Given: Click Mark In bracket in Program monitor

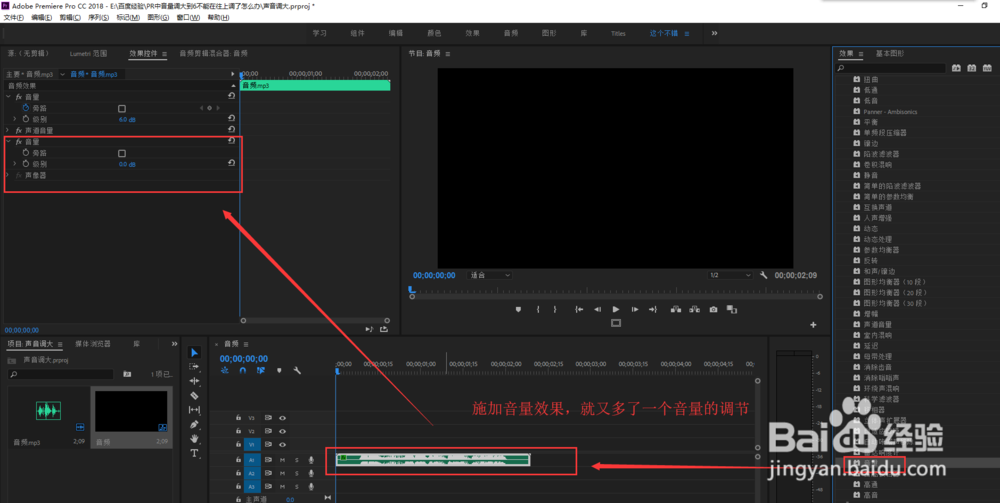Looking at the screenshot, I should pos(538,309).
